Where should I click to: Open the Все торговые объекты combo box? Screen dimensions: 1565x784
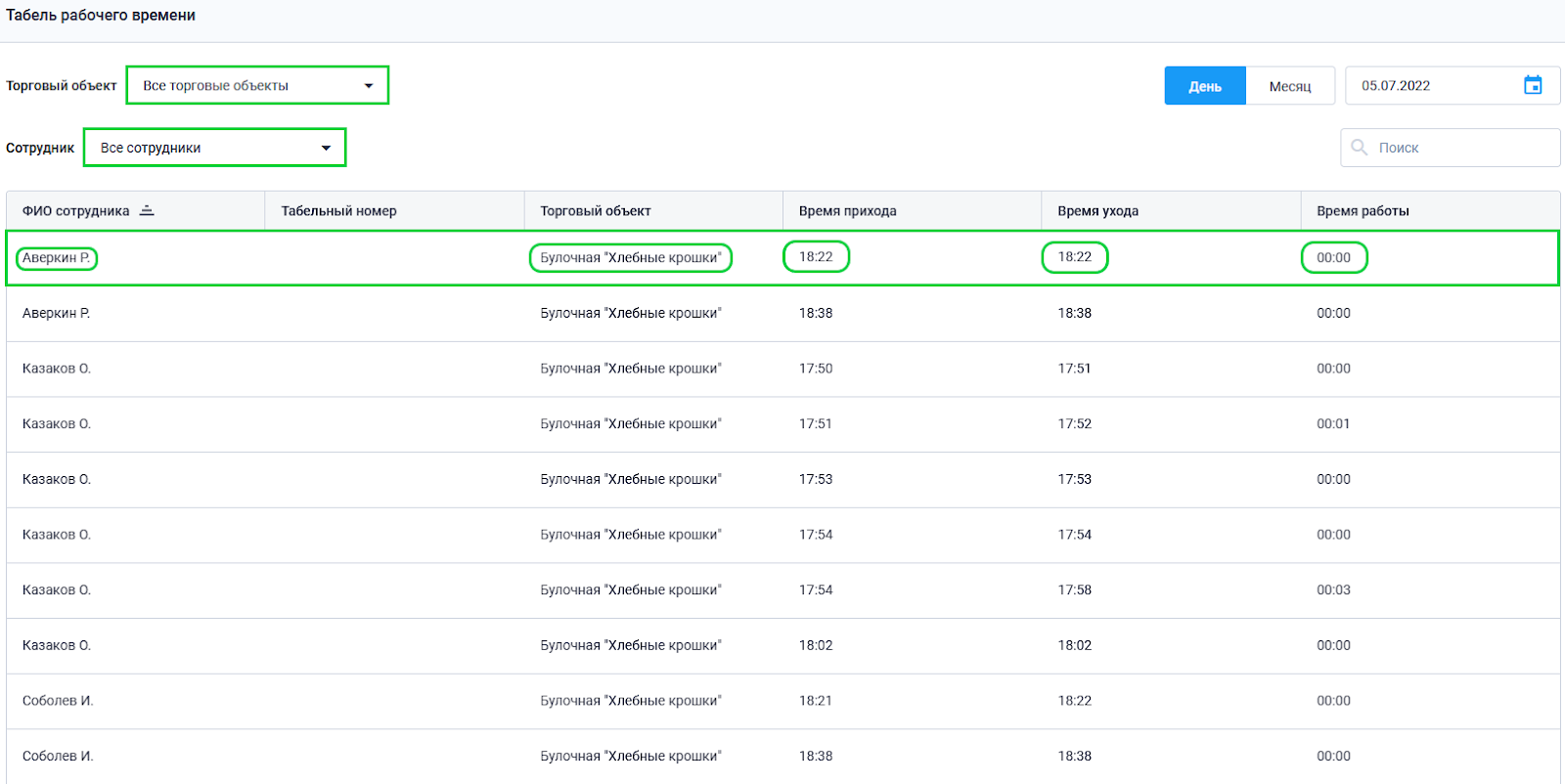point(245,86)
